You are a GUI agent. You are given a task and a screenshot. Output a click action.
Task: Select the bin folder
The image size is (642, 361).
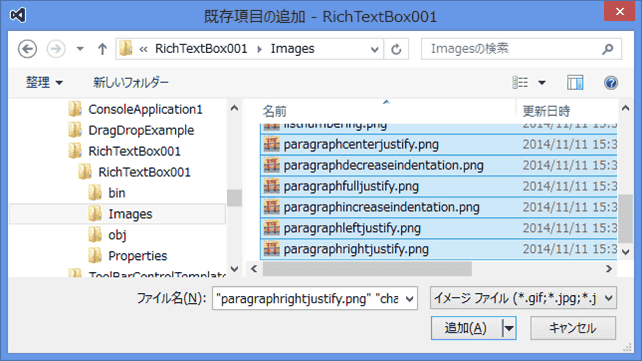117,193
